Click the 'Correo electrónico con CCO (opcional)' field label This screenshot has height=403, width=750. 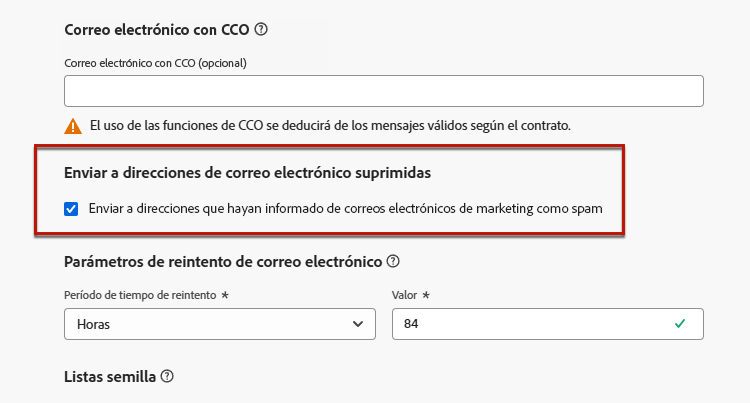coord(155,63)
